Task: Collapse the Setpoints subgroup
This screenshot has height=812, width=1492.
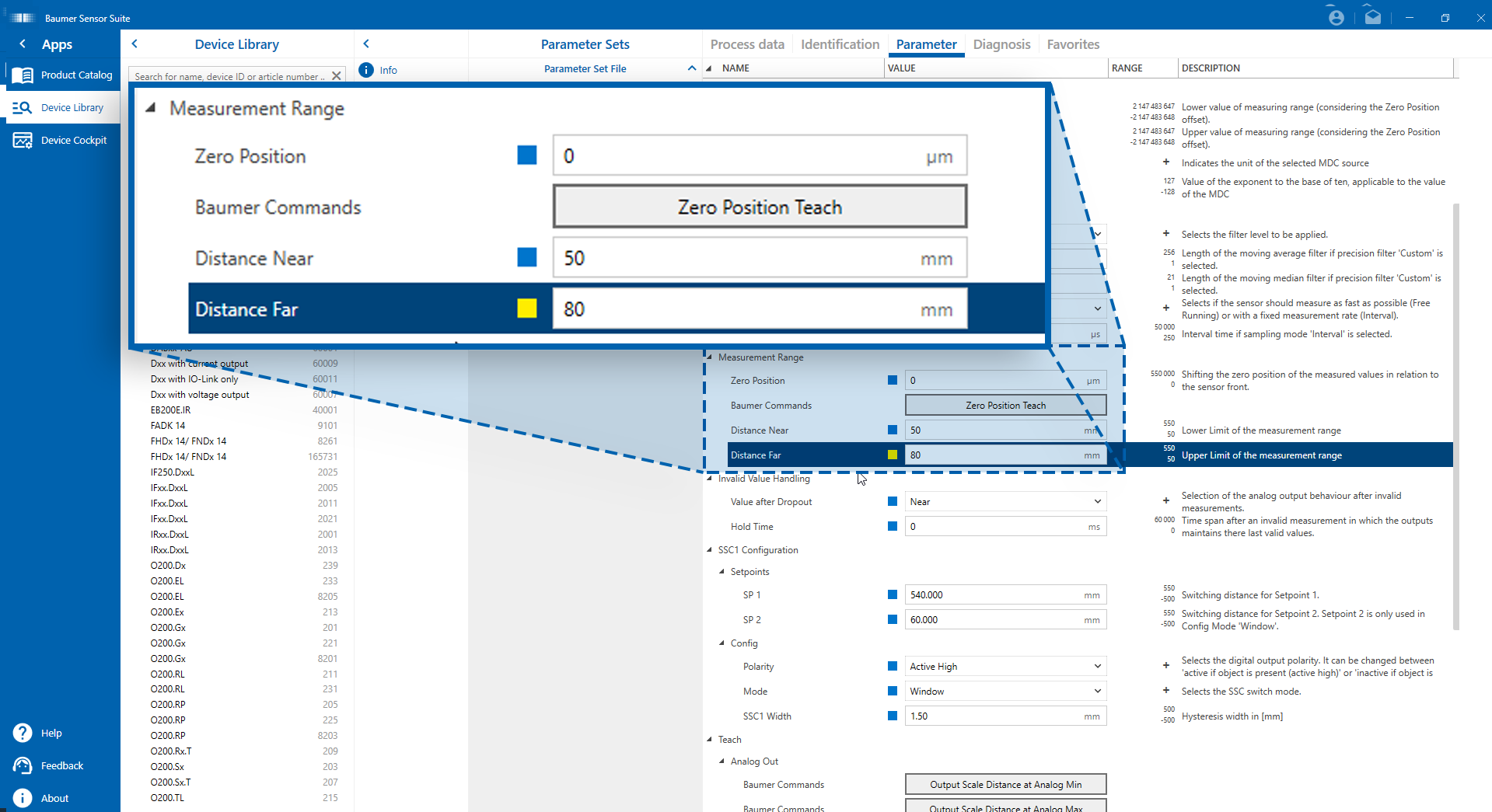Action: click(x=722, y=572)
